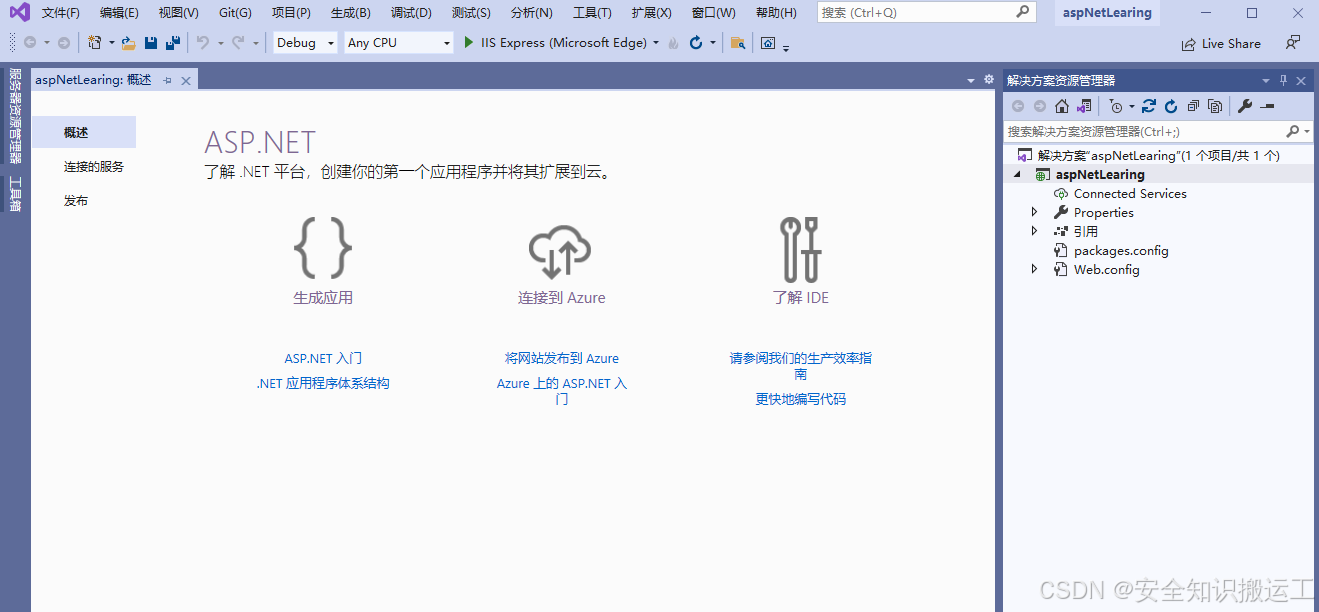Open New Project dropdown arrow
1319x612 pixels.
[x=111, y=43]
